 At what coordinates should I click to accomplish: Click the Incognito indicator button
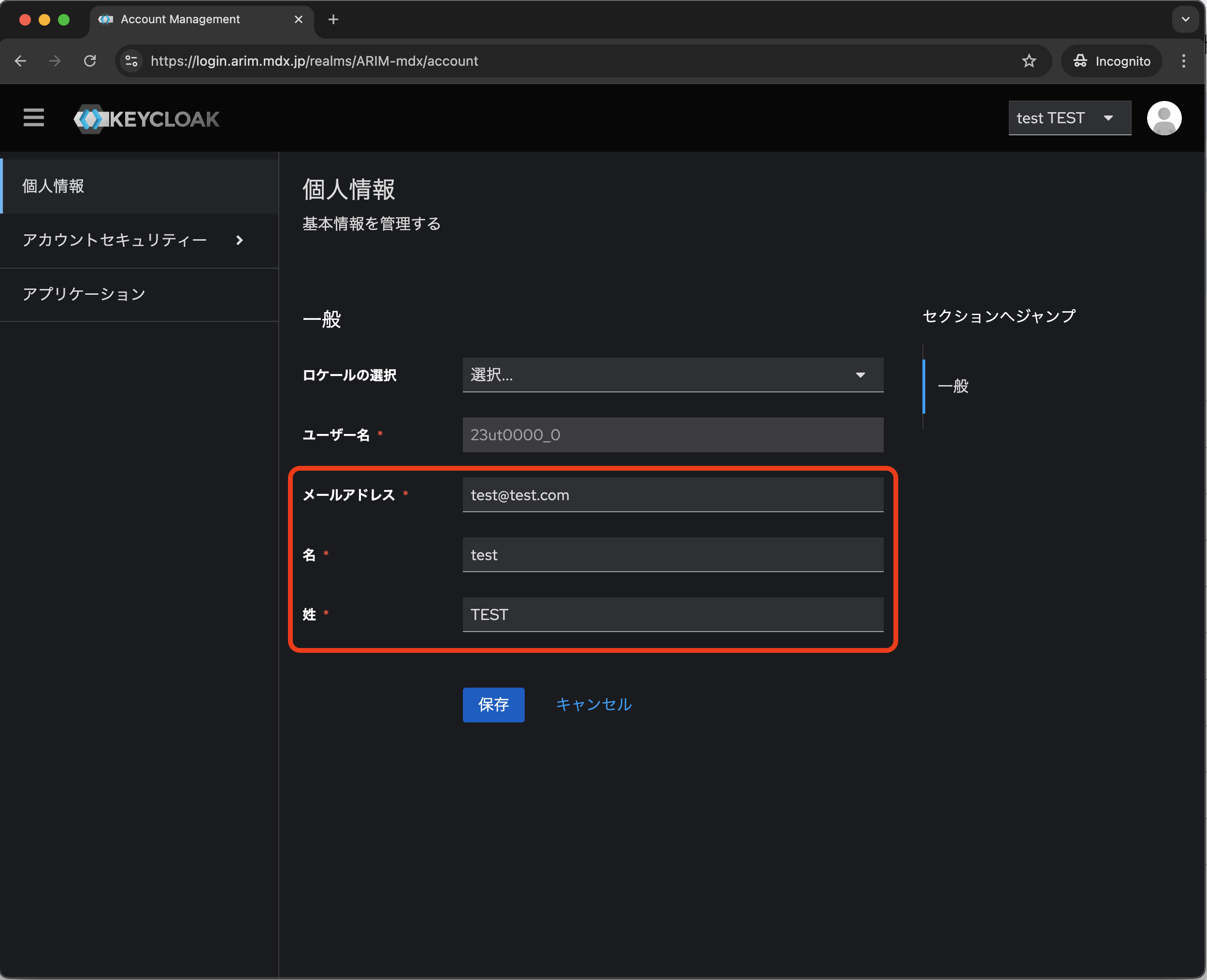coord(1111,61)
